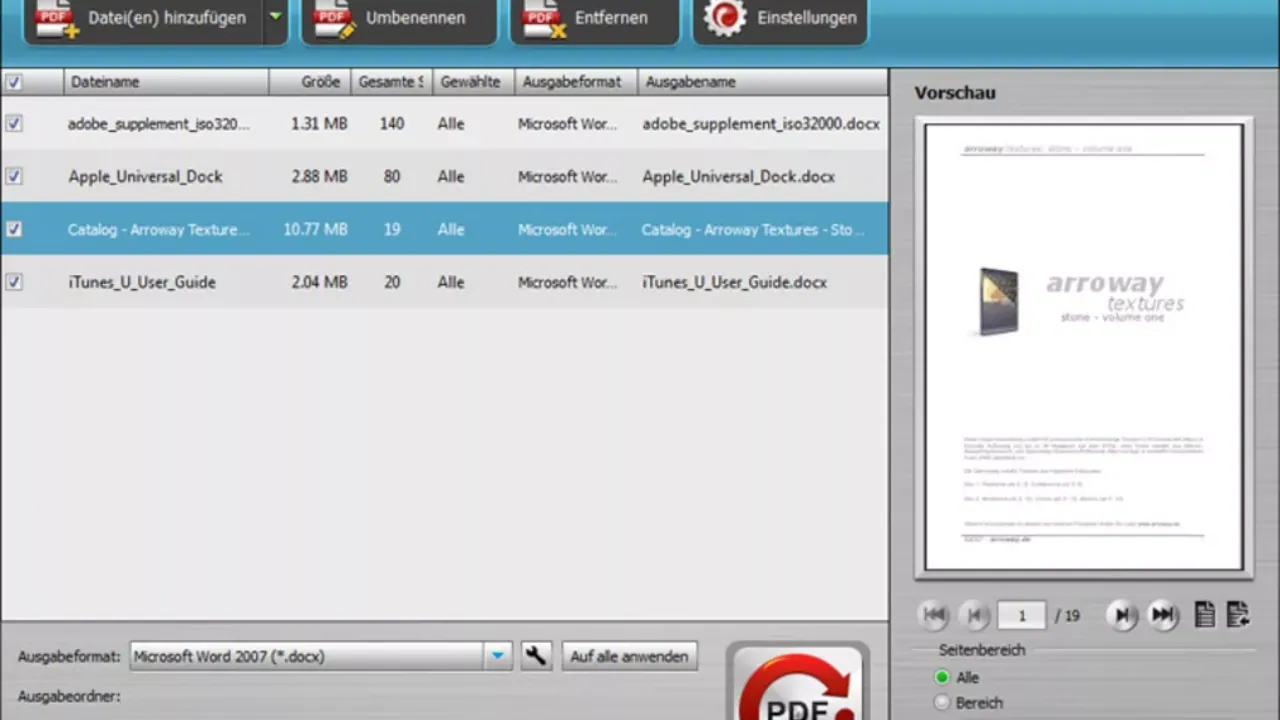Select the adobe_supplement_iso320... file name

[159, 124]
